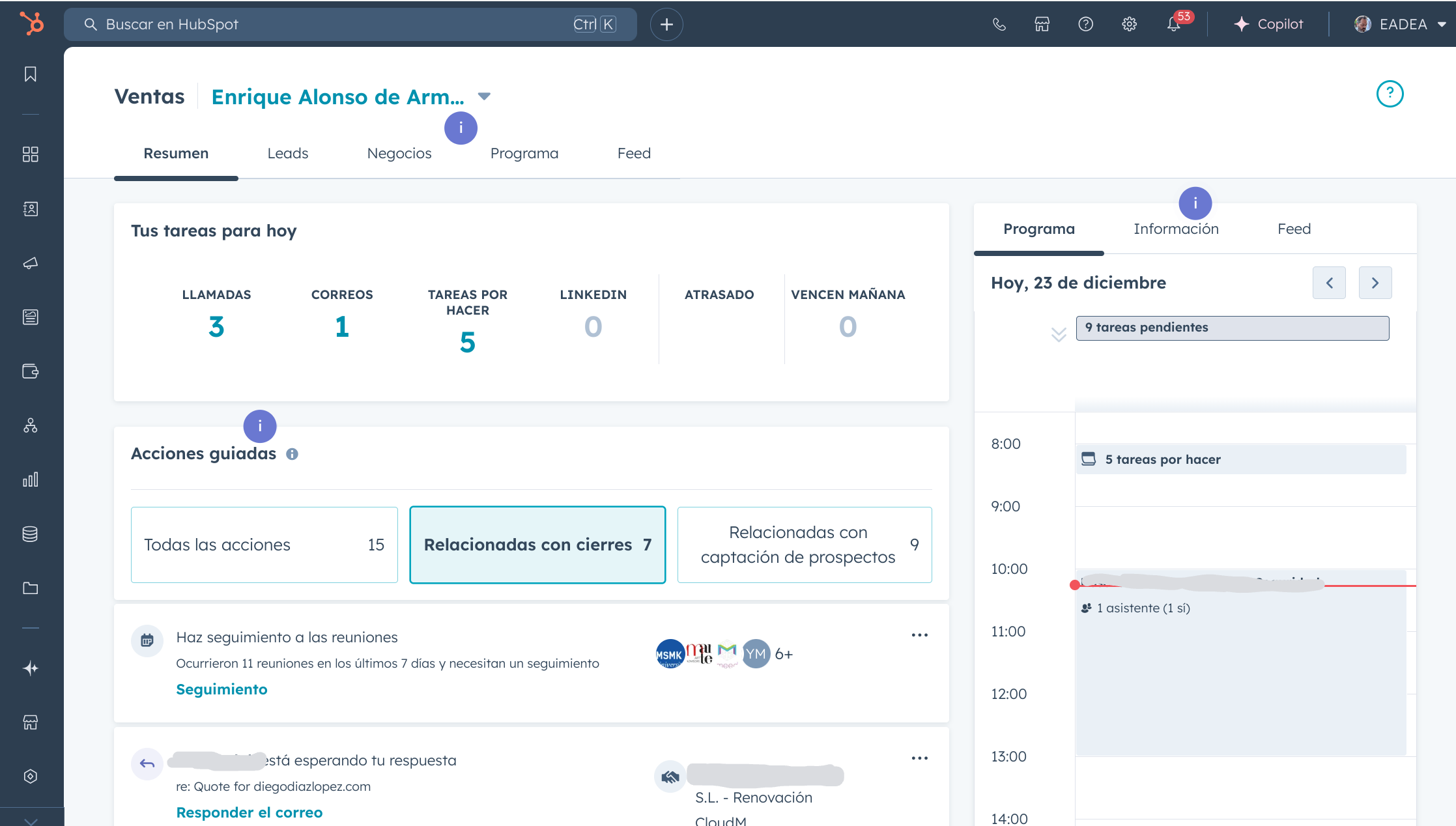Switch to the Leads tab
The width and height of the screenshot is (1456, 826).
click(x=287, y=154)
